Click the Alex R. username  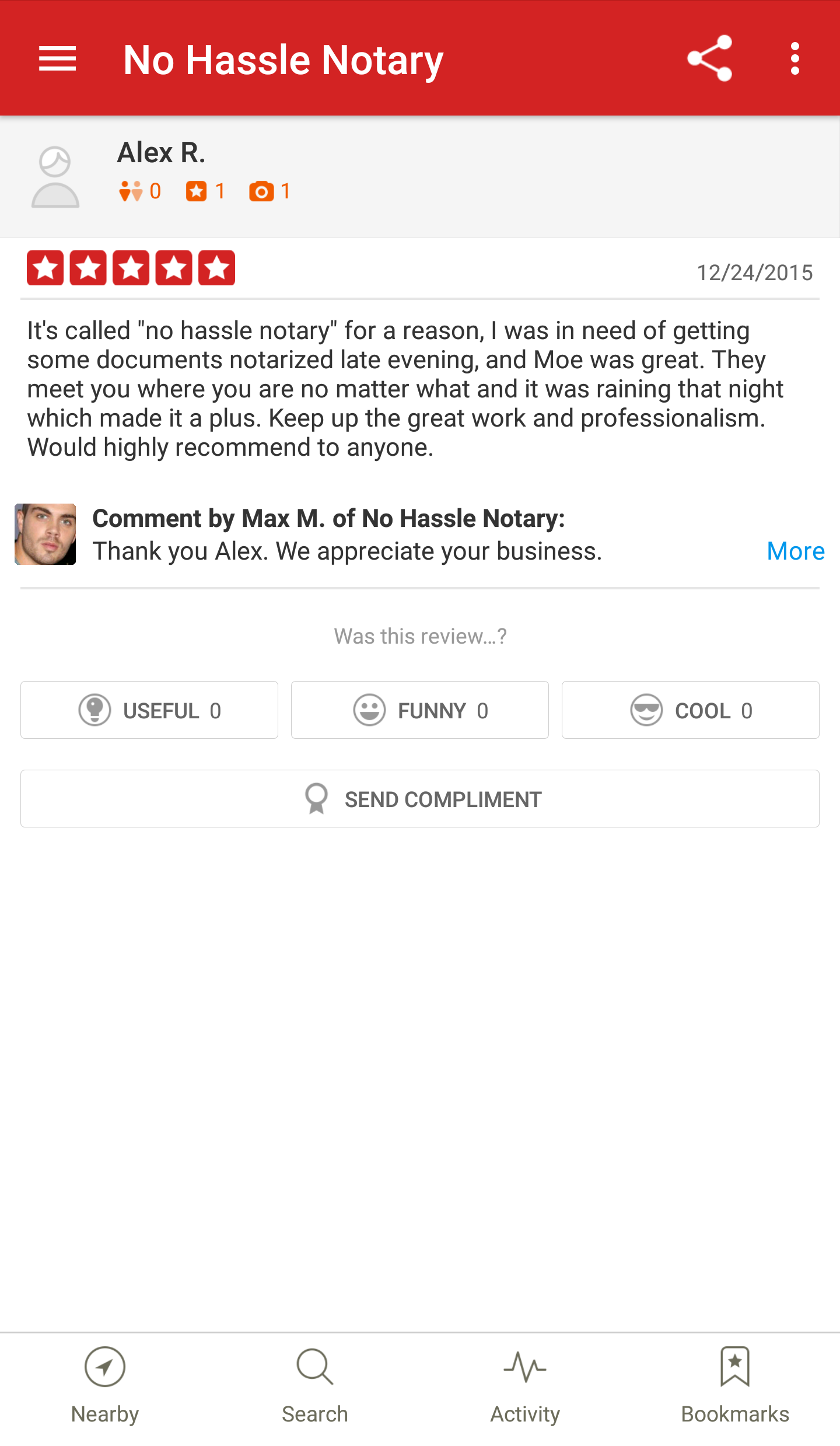pyautogui.click(x=162, y=153)
